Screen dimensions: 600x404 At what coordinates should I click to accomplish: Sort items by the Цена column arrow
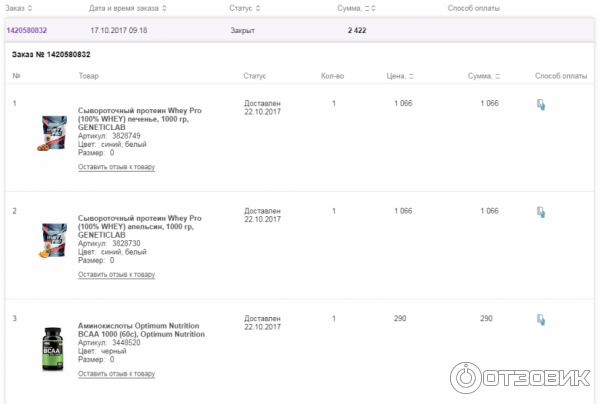click(x=412, y=76)
